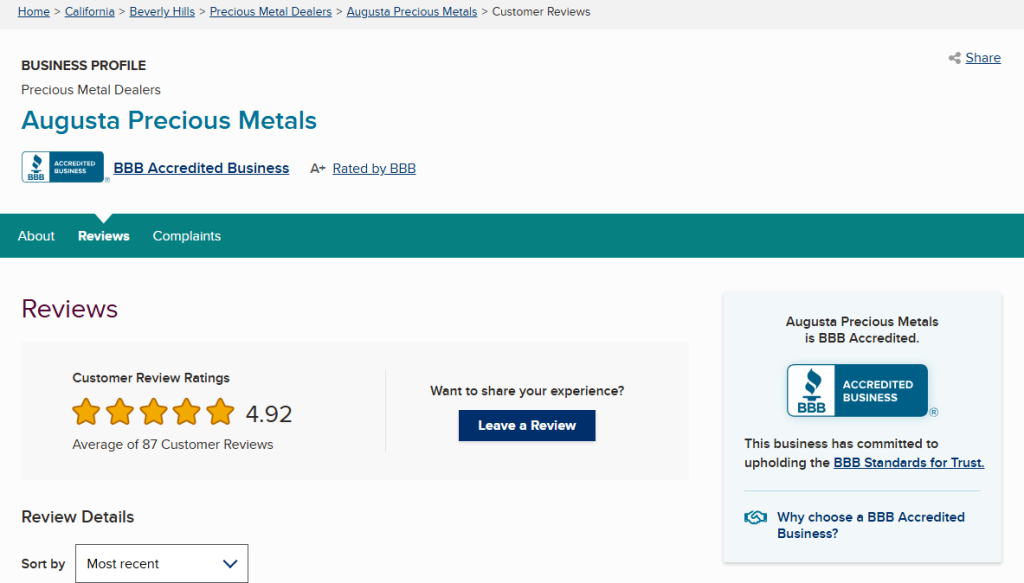Open the BBB Standards for Trust link

click(x=908, y=462)
